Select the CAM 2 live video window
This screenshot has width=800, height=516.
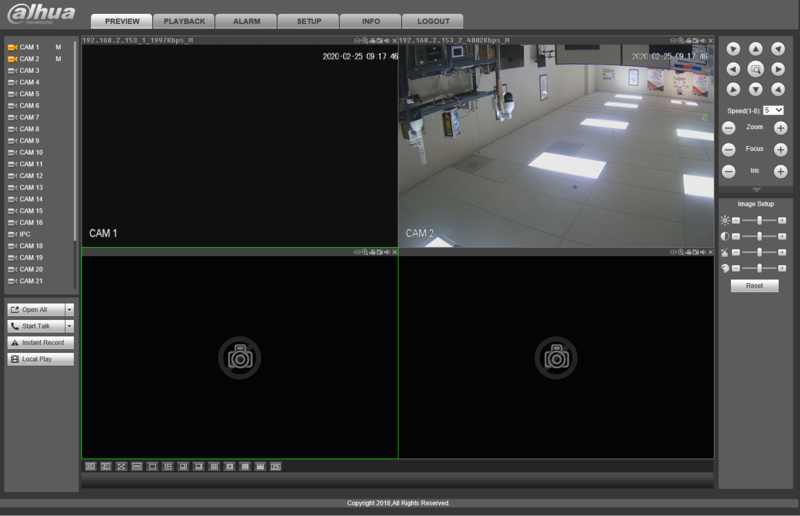(556, 146)
